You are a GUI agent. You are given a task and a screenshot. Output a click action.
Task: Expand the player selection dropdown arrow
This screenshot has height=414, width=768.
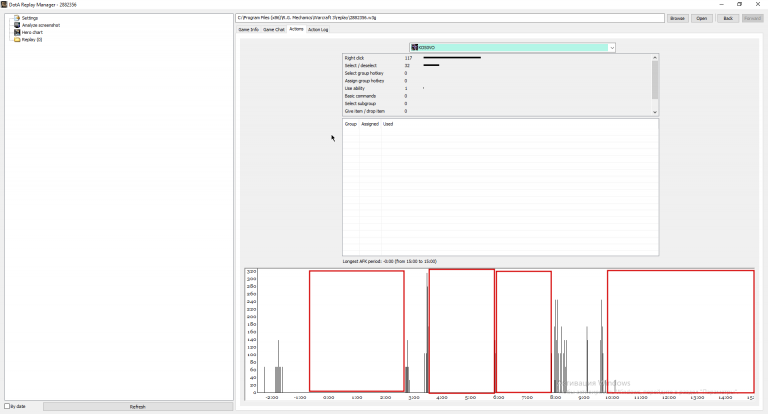[x=612, y=48]
